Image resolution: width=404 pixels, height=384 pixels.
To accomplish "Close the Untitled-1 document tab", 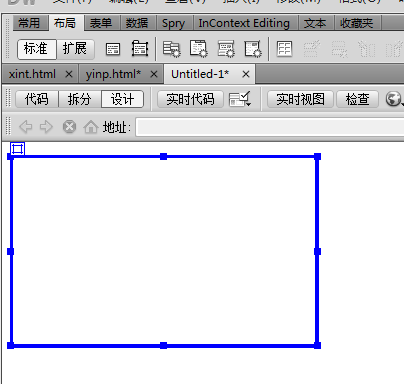I will click(246, 74).
